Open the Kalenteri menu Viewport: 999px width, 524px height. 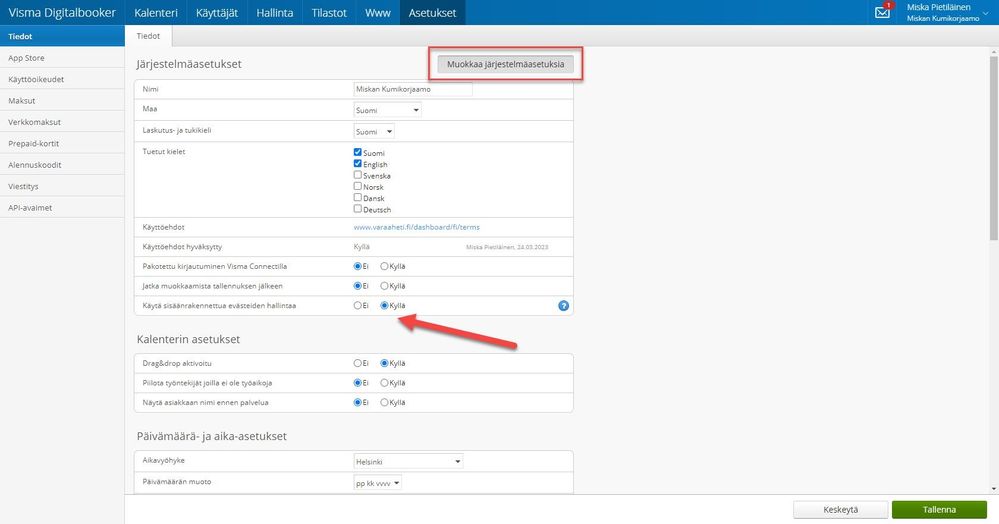[x=156, y=13]
